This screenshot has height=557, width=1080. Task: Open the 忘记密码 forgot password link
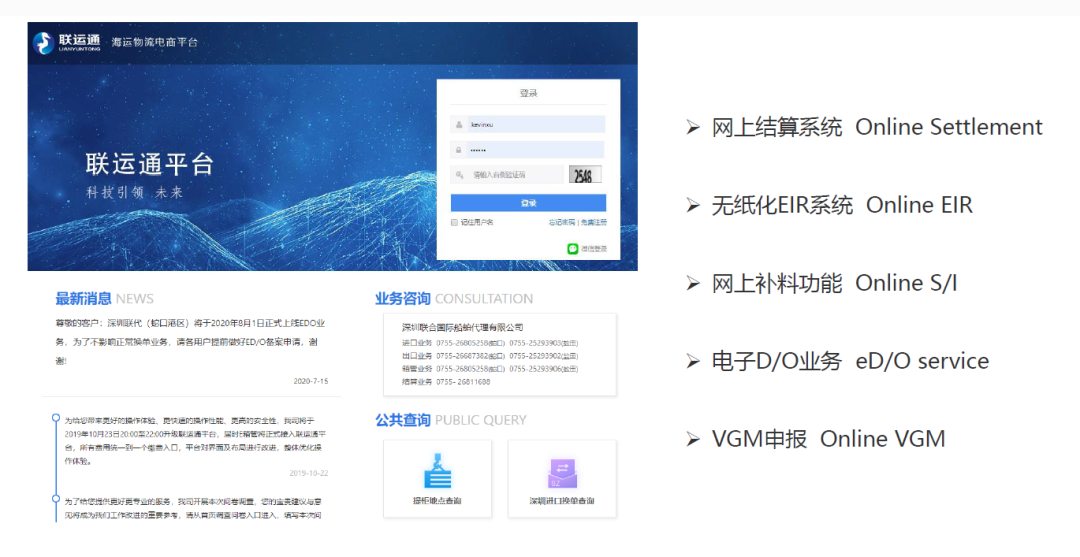561,222
